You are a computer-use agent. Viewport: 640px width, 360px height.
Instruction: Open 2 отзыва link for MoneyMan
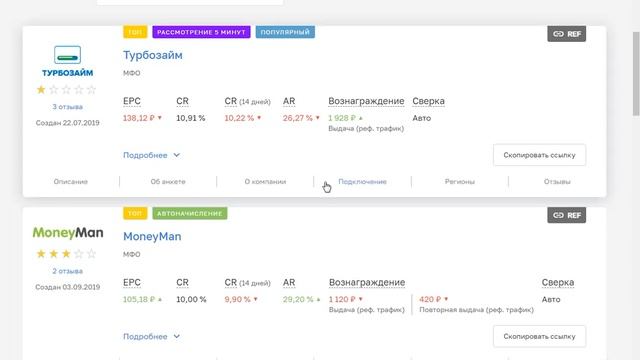coord(67,271)
